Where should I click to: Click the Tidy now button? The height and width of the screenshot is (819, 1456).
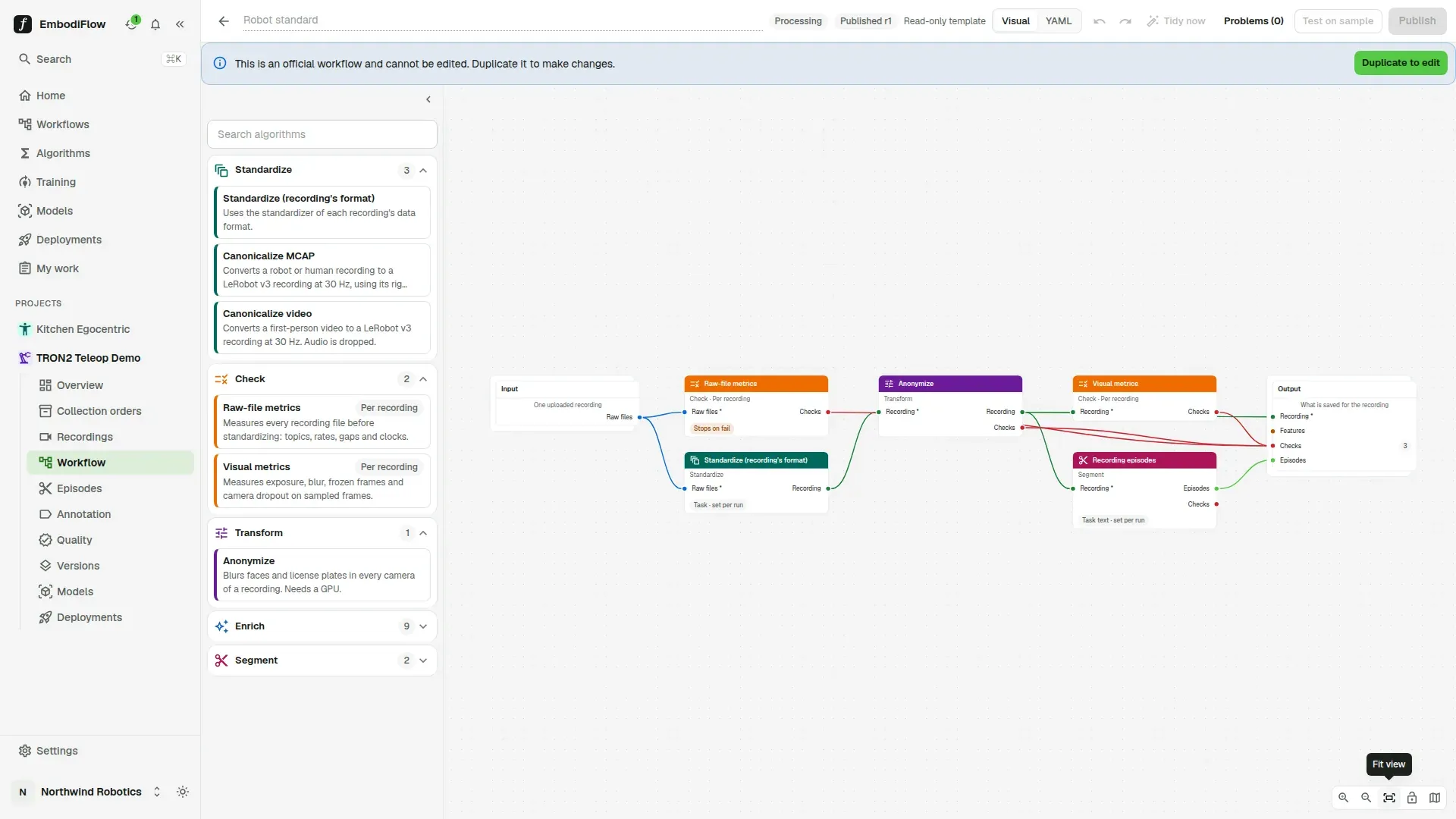coord(1176,21)
